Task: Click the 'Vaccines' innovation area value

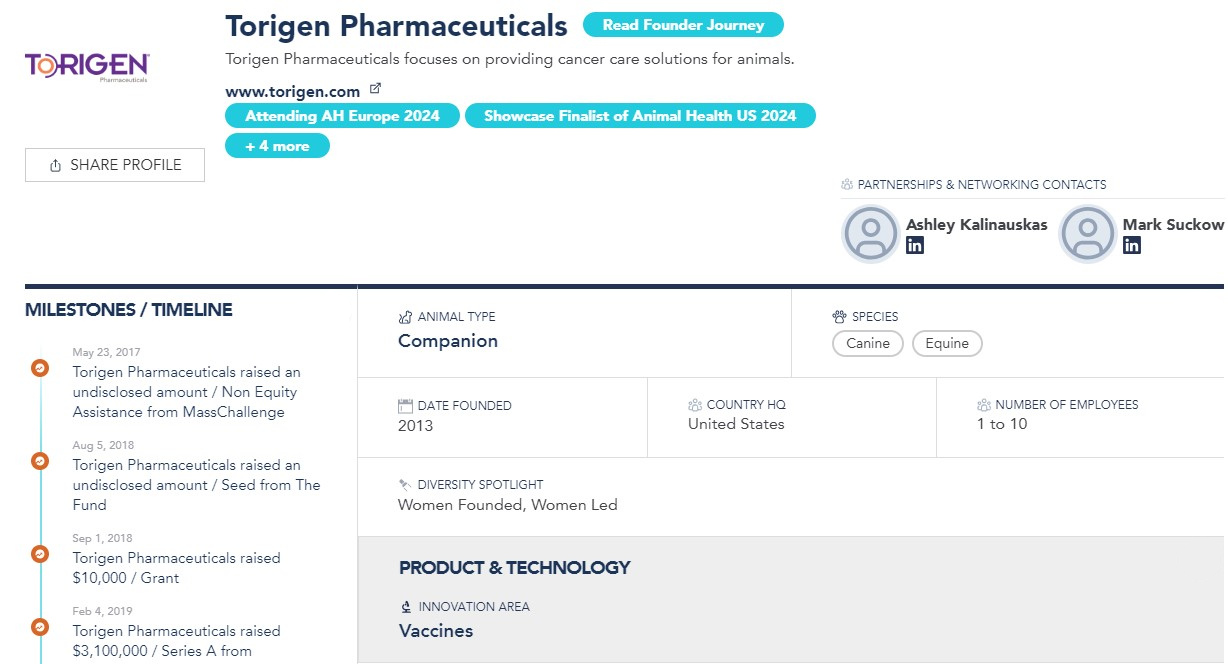Action: pyautogui.click(x=436, y=631)
